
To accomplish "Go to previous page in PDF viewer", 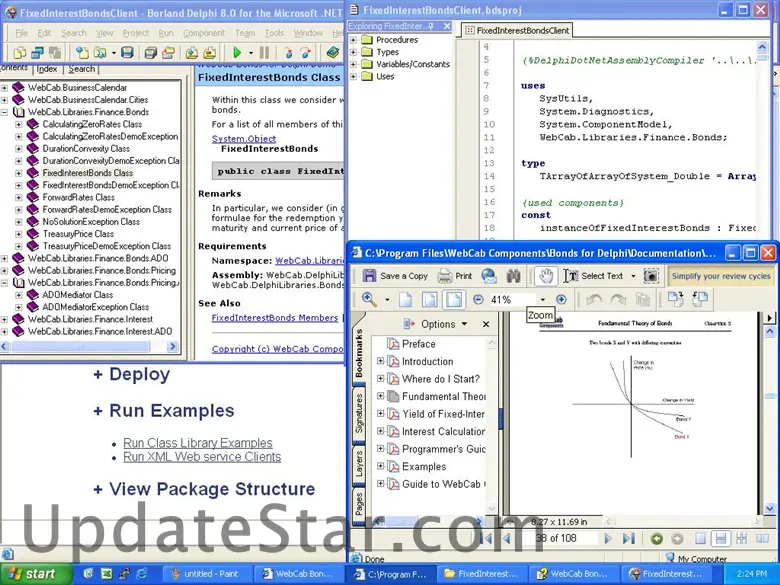I will [506, 538].
